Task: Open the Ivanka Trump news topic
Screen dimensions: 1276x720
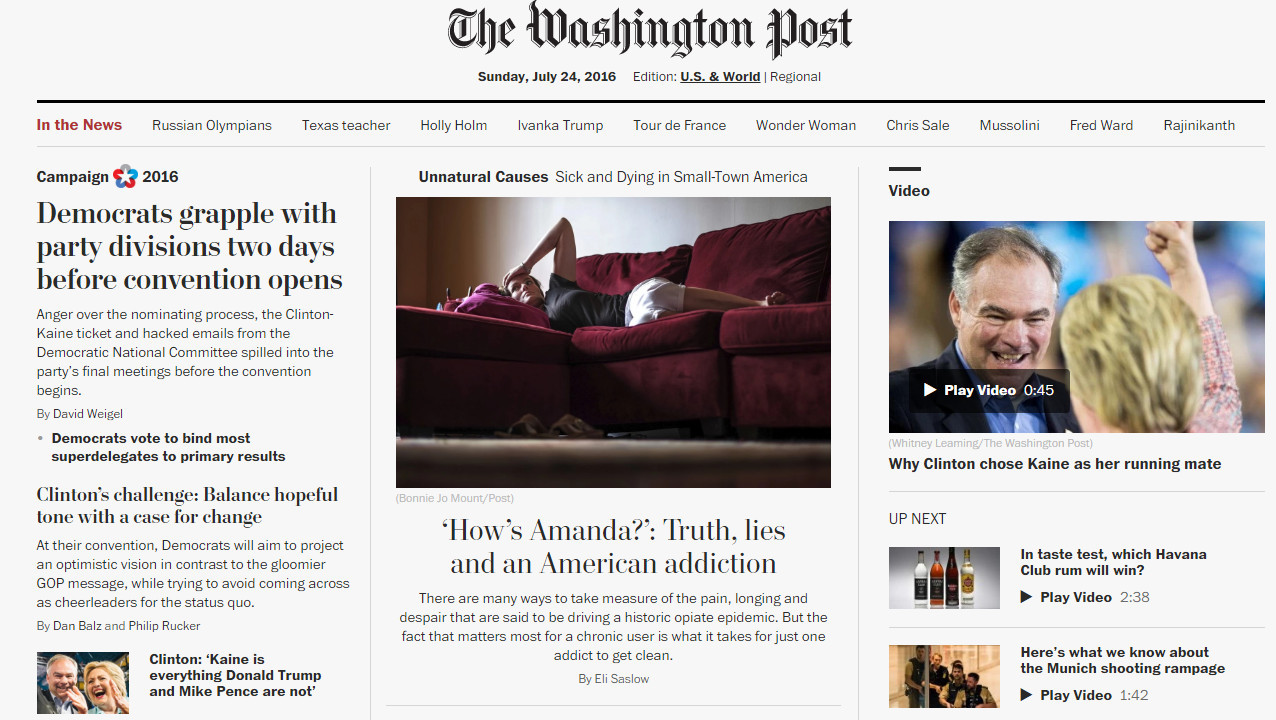Action: click(560, 125)
